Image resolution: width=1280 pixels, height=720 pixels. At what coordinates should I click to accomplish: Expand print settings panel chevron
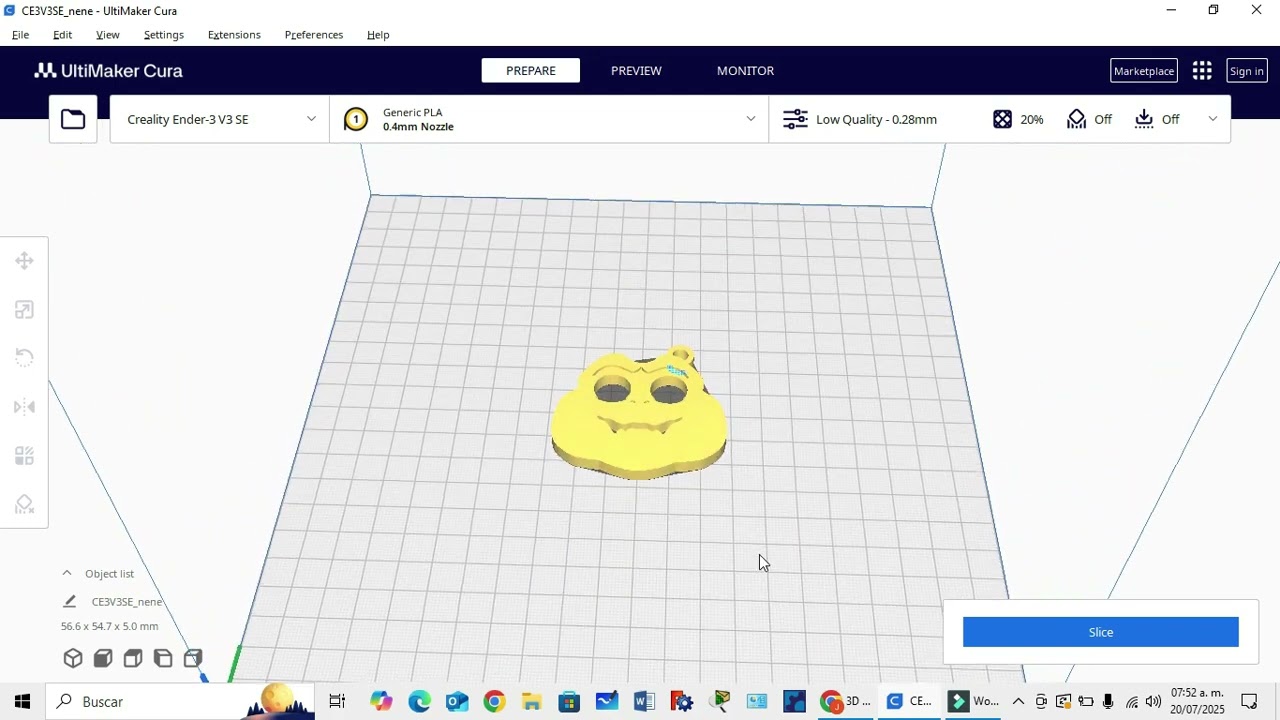tap(1213, 119)
